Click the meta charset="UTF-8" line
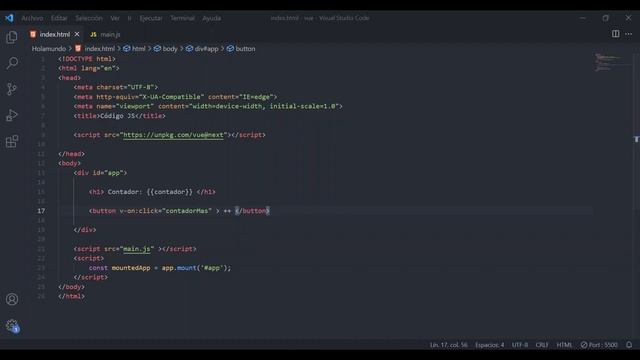The height and width of the screenshot is (360, 640). point(116,87)
